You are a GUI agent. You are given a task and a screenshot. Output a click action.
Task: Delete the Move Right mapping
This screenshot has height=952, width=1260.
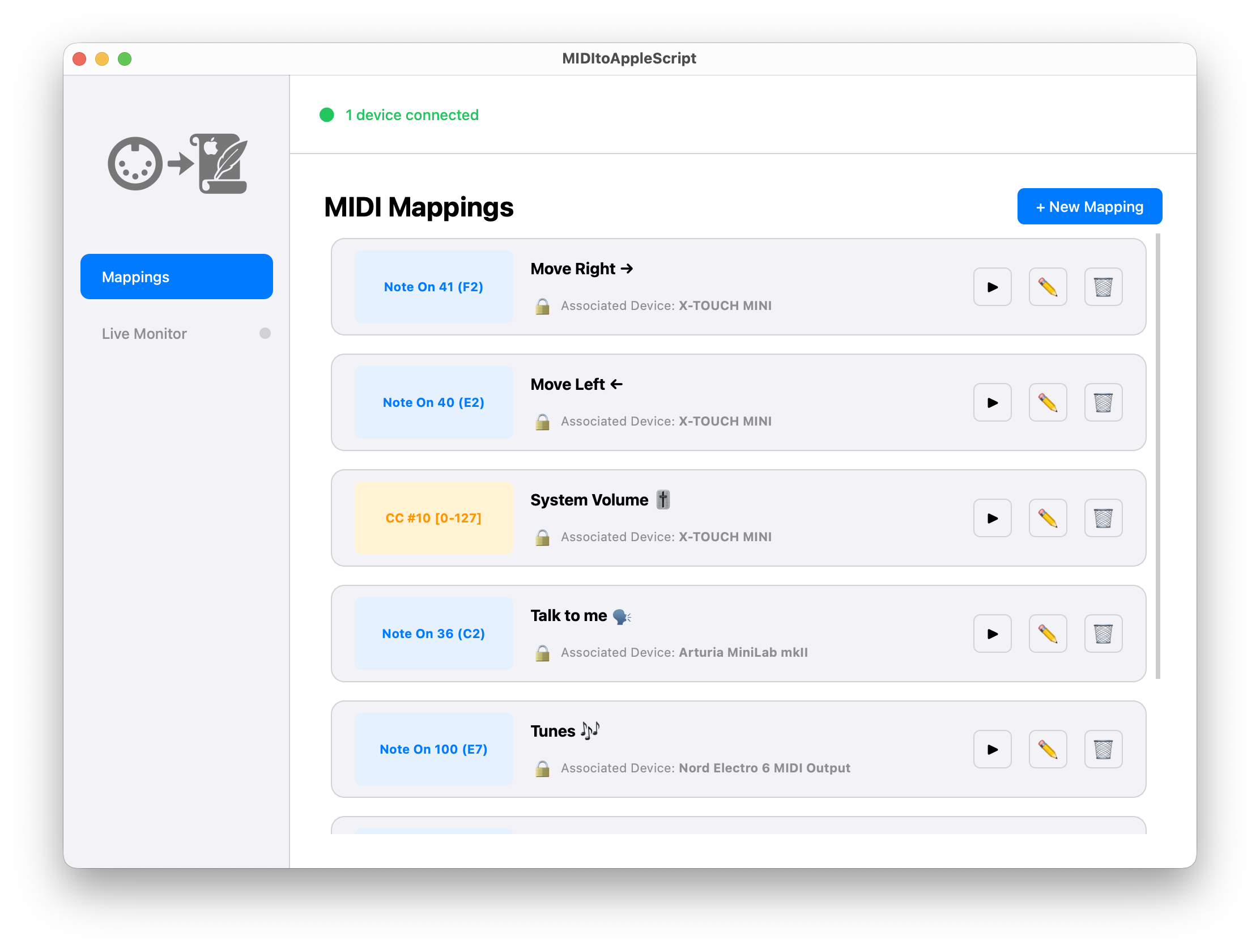click(x=1104, y=287)
